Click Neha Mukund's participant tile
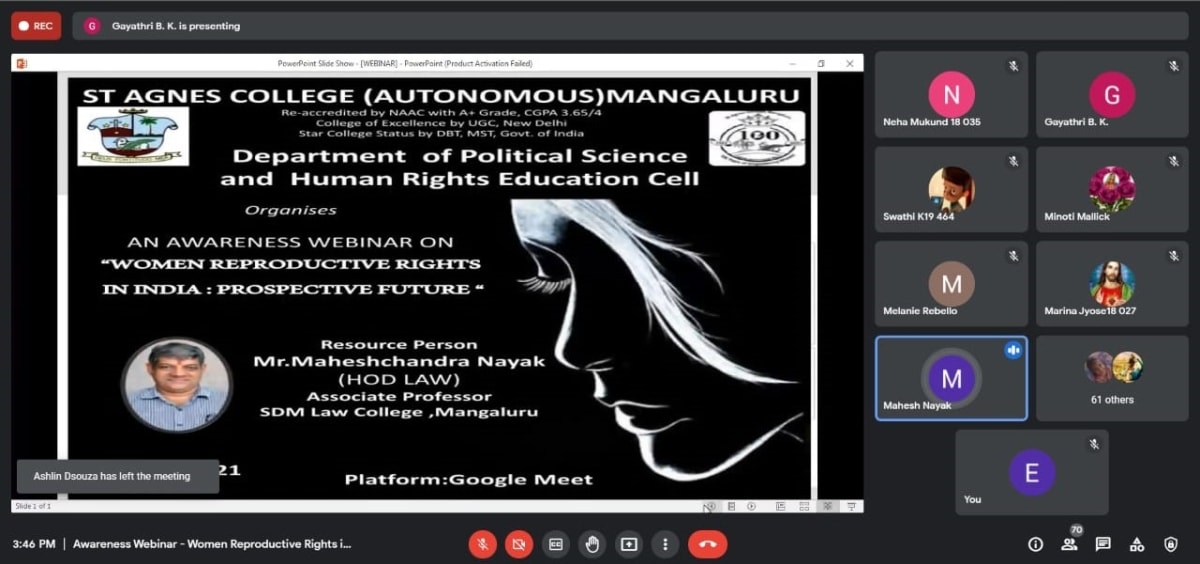The height and width of the screenshot is (564, 1200). coord(951,94)
